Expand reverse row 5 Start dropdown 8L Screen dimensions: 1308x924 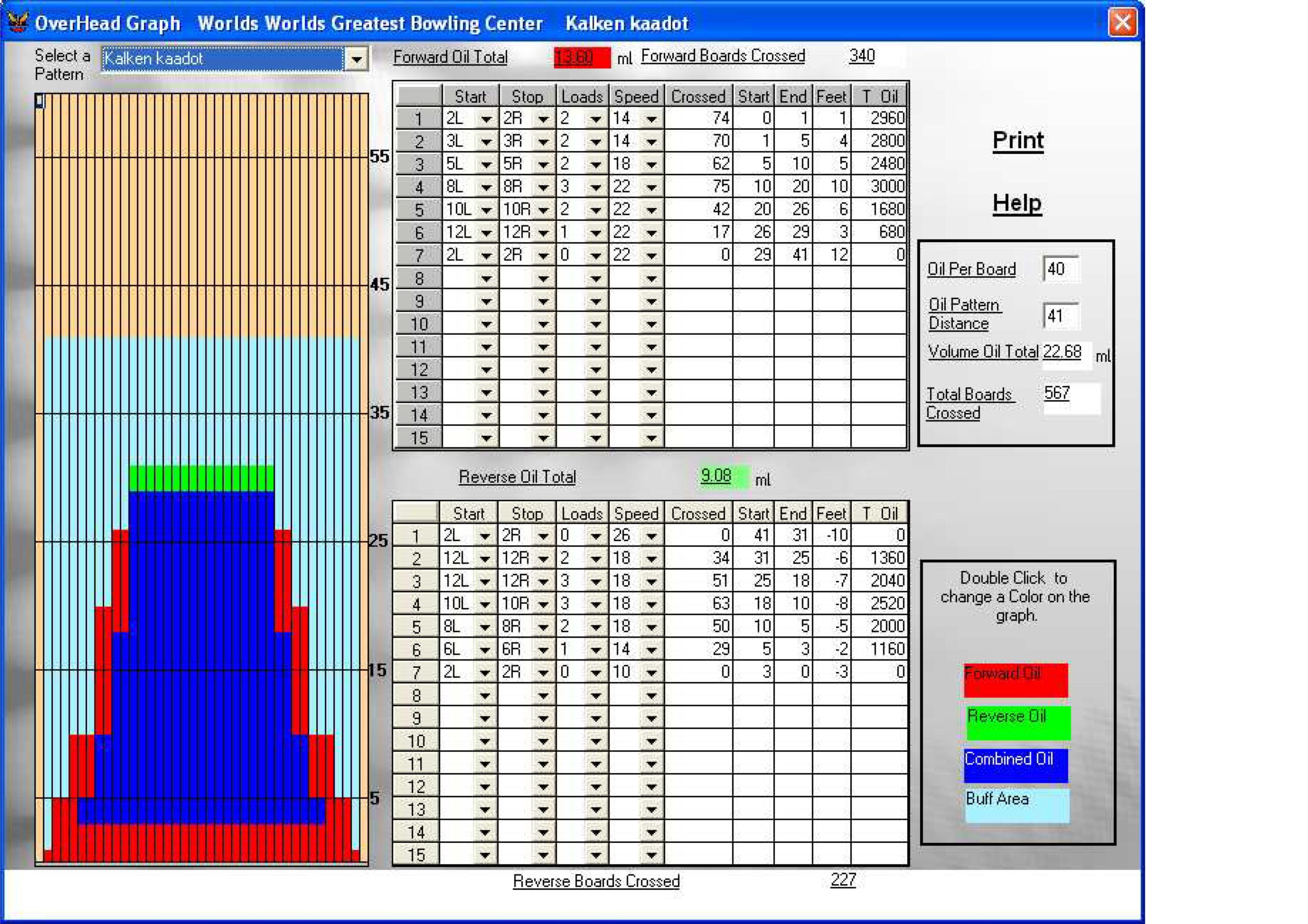click(485, 627)
